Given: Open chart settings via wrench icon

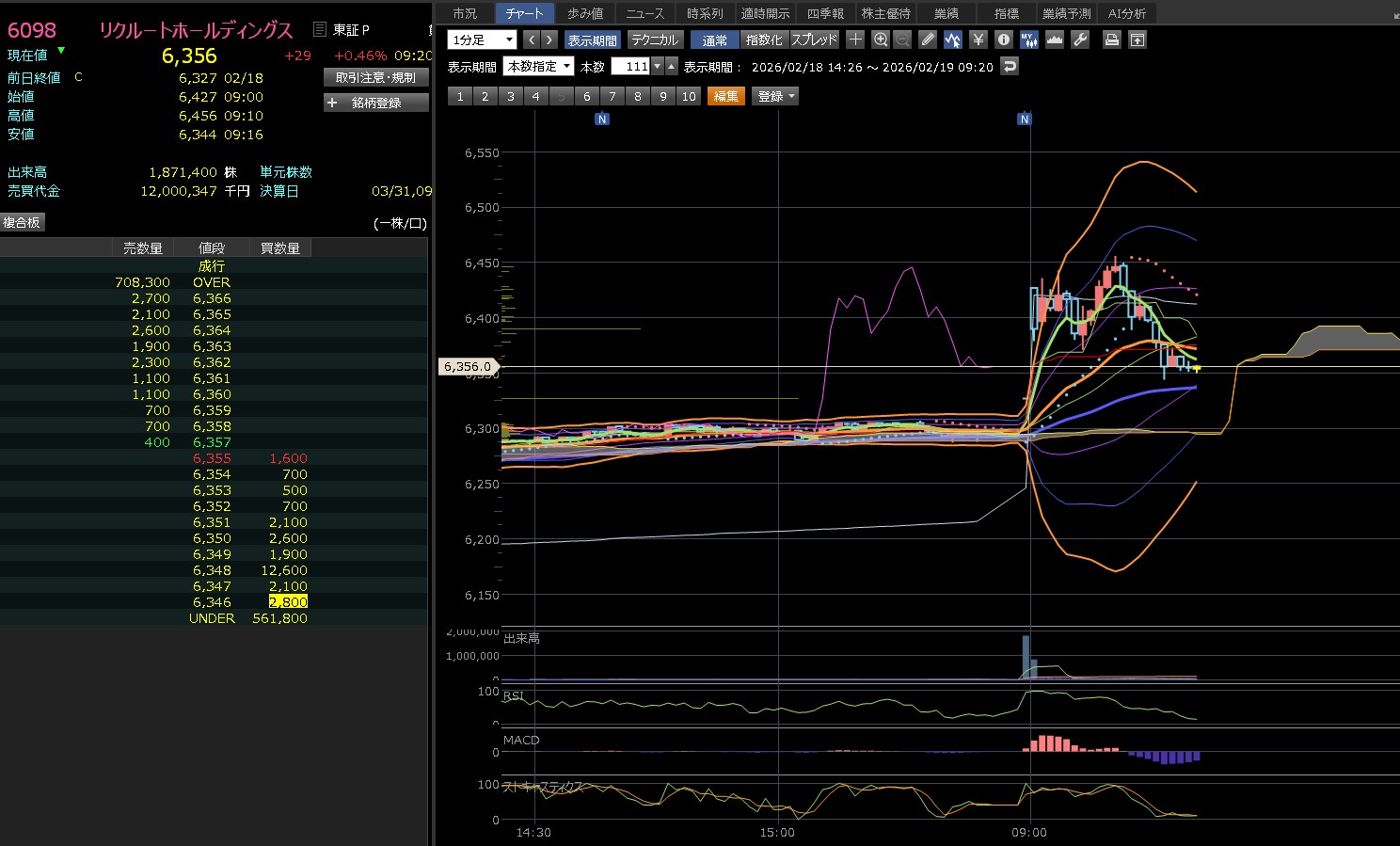Looking at the screenshot, I should coord(1080,40).
